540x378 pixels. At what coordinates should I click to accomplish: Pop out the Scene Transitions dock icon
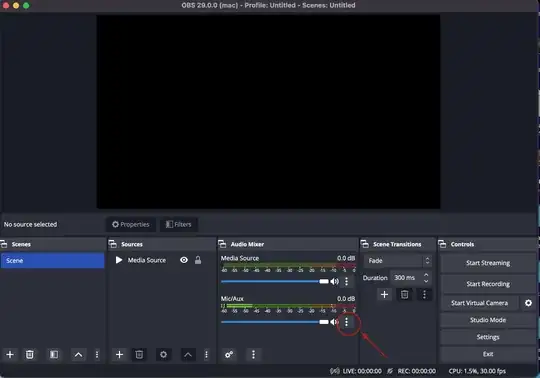365,244
